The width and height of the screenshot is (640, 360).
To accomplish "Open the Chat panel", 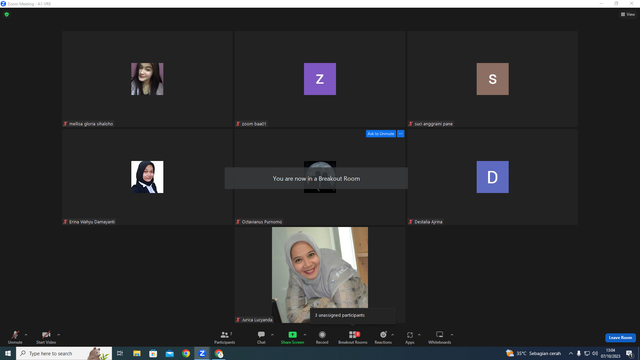I will [x=261, y=337].
